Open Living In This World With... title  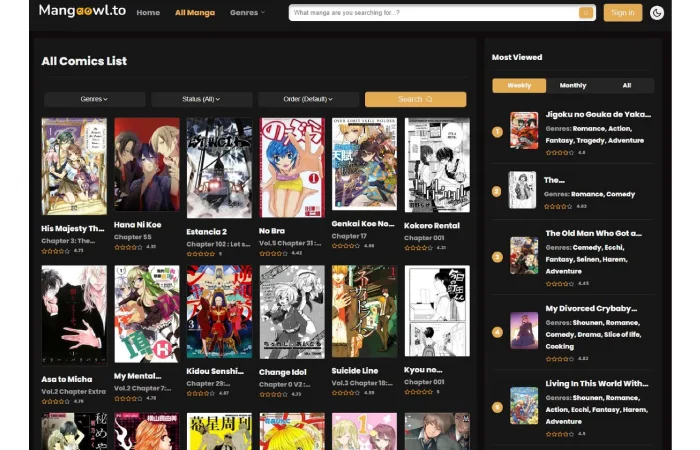(x=597, y=383)
